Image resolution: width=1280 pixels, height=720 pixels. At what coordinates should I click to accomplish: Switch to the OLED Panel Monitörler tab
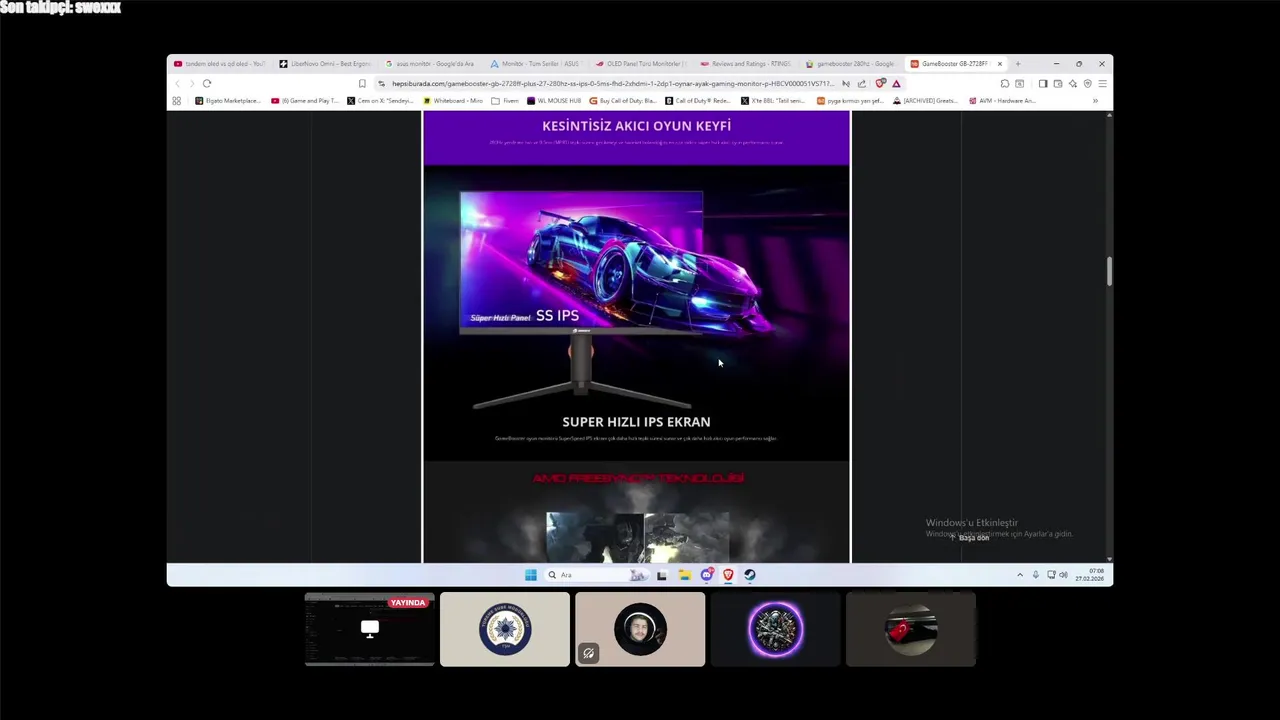641,64
